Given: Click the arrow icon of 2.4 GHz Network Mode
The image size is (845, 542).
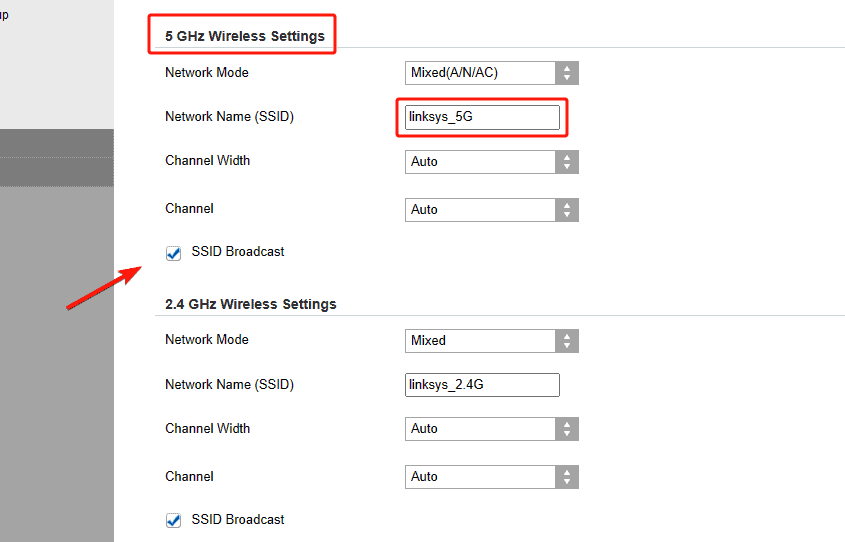Looking at the screenshot, I should coord(566,341).
